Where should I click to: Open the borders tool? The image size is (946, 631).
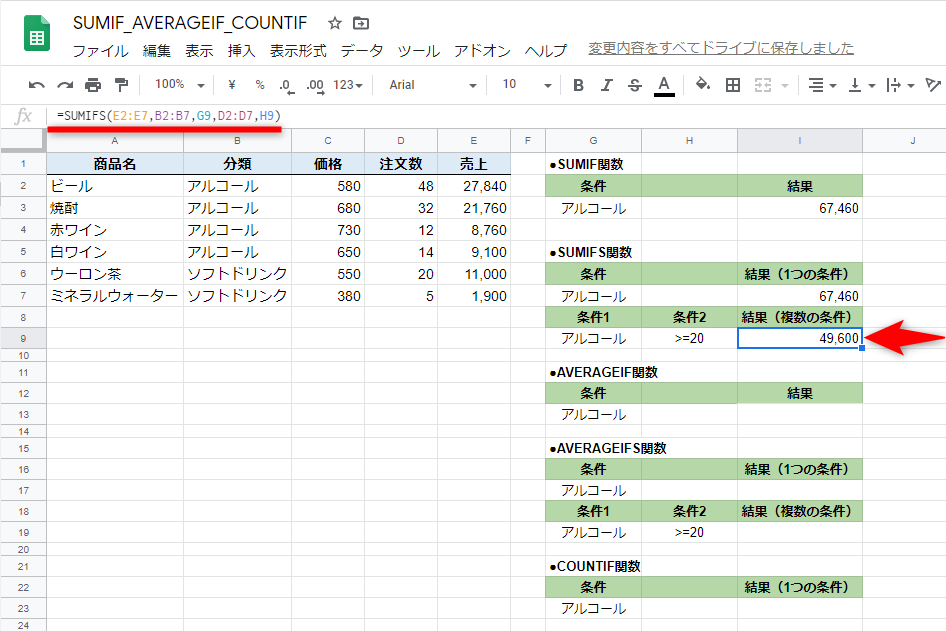coord(733,88)
